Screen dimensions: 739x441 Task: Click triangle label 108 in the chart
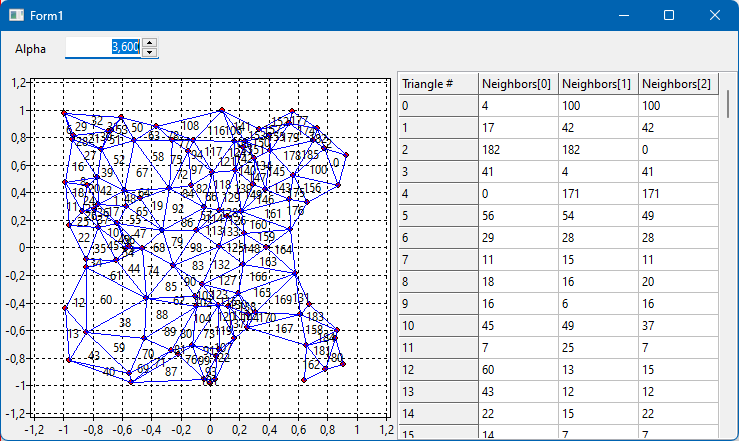pyautogui.click(x=190, y=125)
